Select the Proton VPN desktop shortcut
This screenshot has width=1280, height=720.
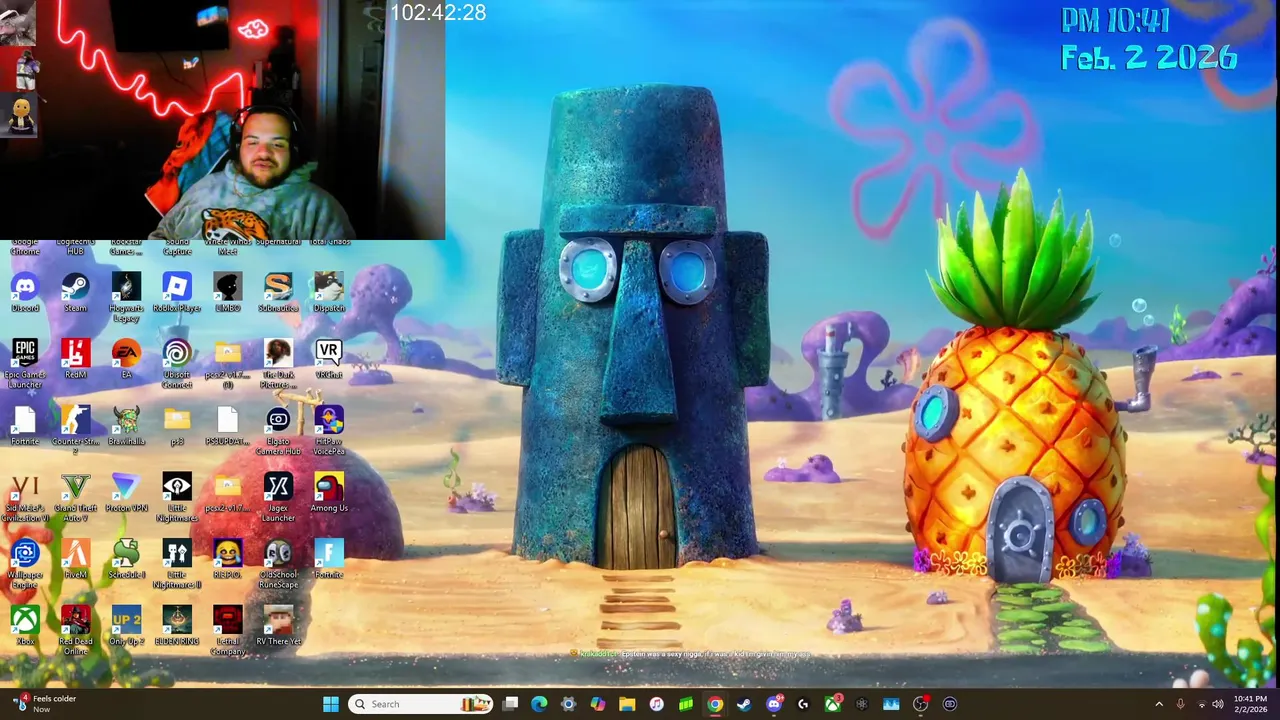[126, 494]
